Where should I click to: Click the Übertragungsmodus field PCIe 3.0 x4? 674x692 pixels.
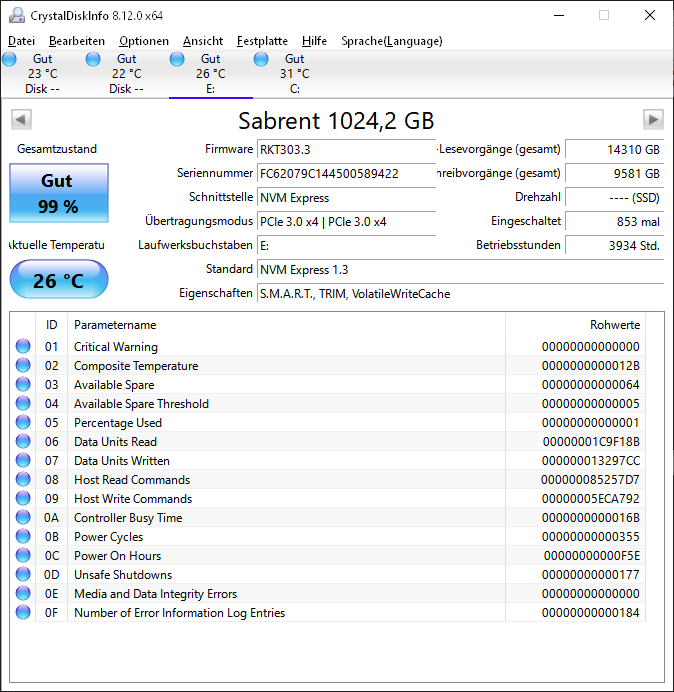pyautogui.click(x=346, y=222)
